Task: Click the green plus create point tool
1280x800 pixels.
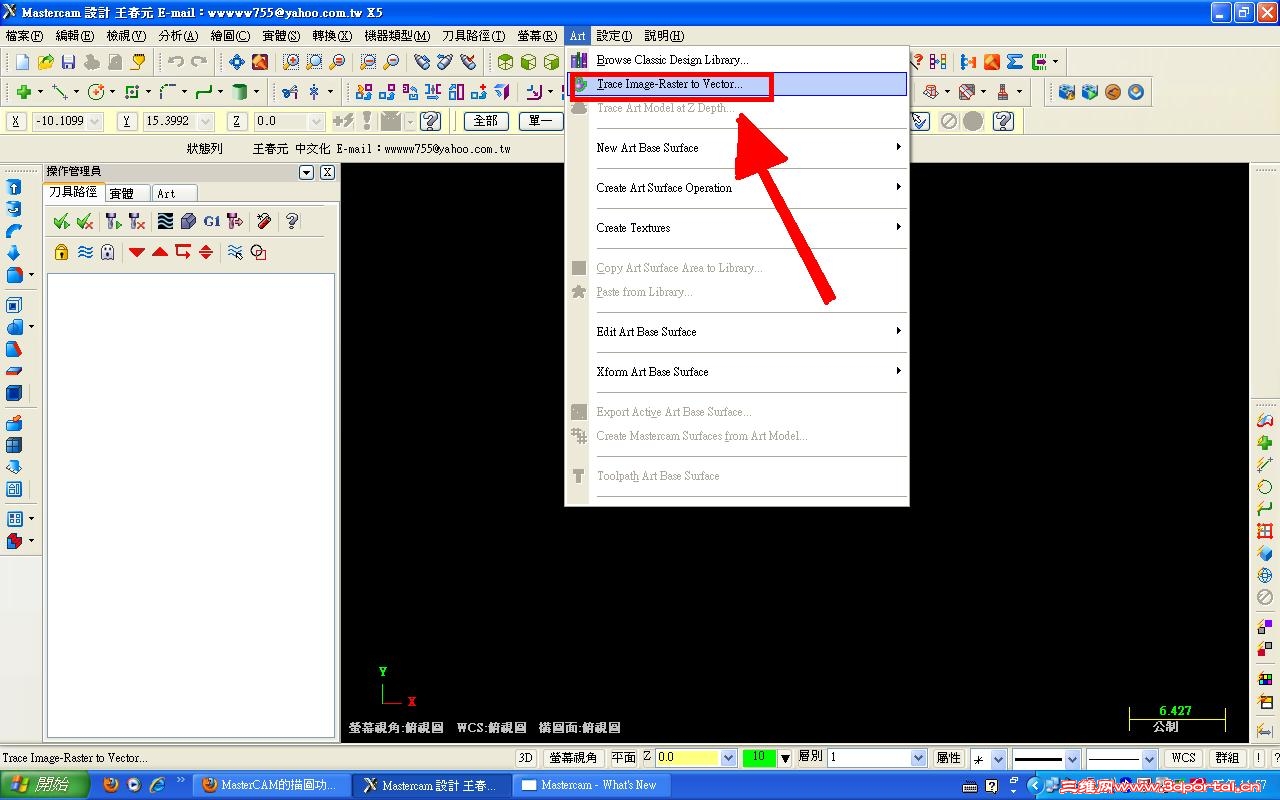Action: coord(23,92)
